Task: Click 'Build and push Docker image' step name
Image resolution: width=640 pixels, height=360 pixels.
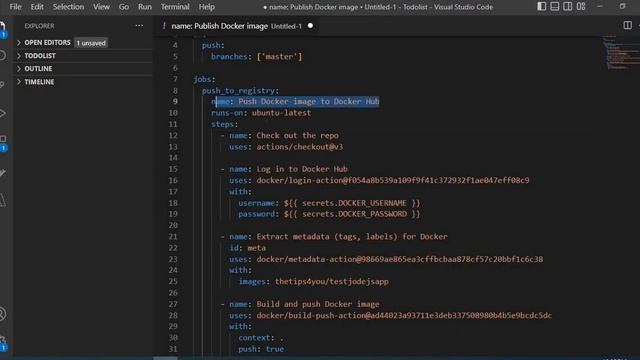Action: tap(318, 304)
